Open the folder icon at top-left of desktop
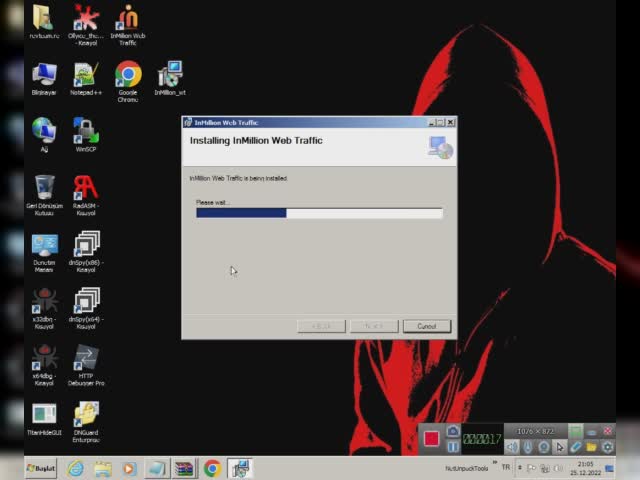Image resolution: width=640 pixels, height=480 pixels. 44,21
